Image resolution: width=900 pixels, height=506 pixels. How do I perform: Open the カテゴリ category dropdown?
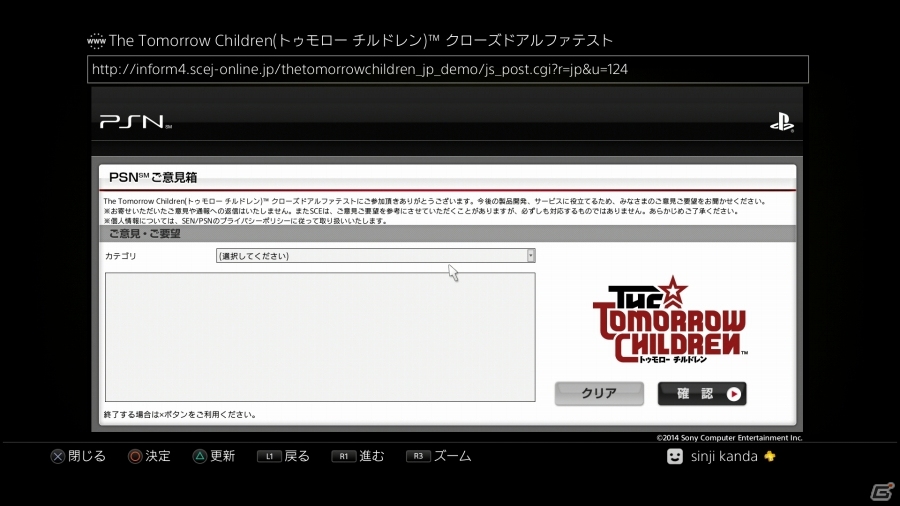click(x=375, y=256)
